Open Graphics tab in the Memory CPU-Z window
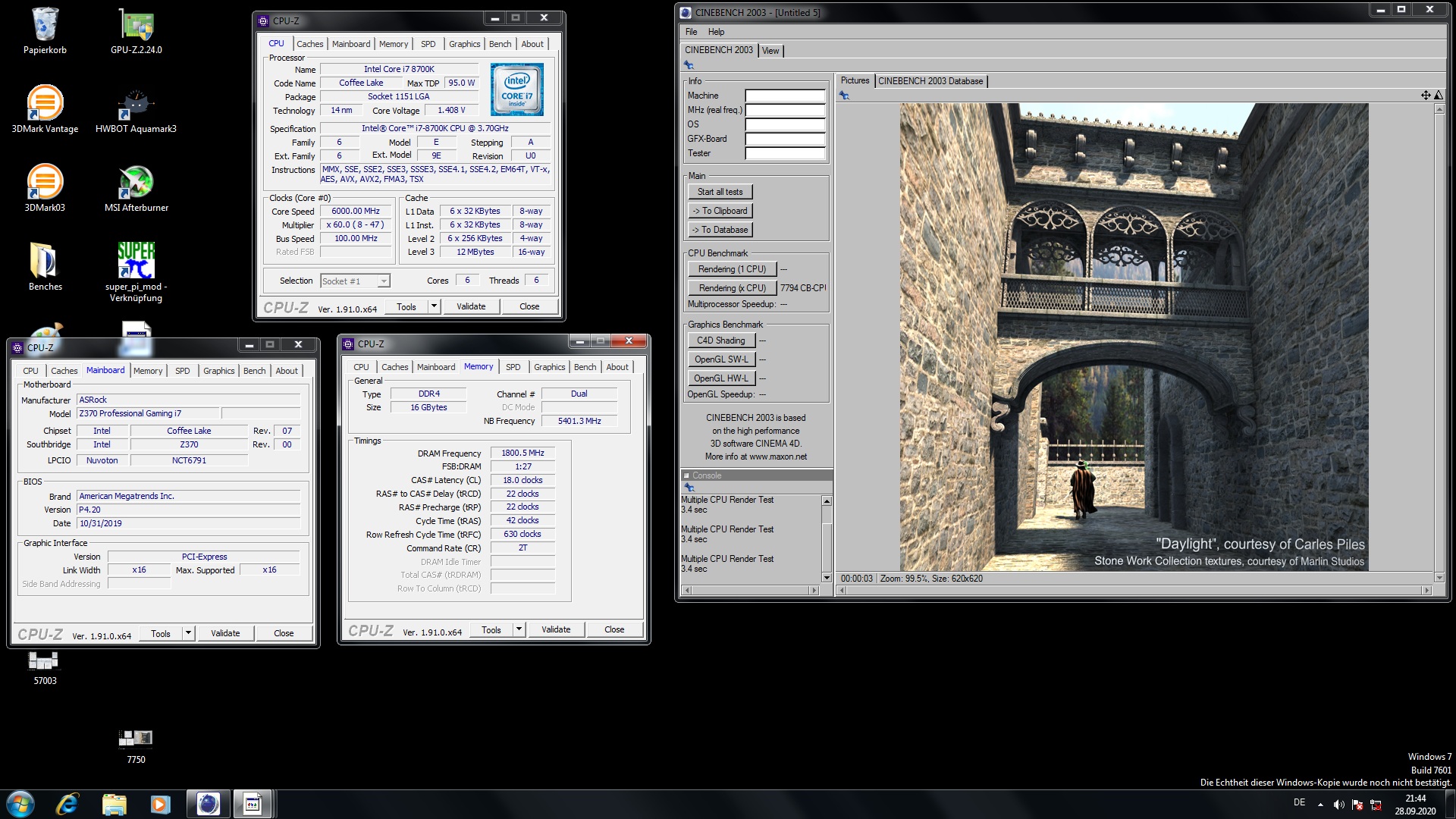Image resolution: width=1456 pixels, height=819 pixels. click(549, 367)
